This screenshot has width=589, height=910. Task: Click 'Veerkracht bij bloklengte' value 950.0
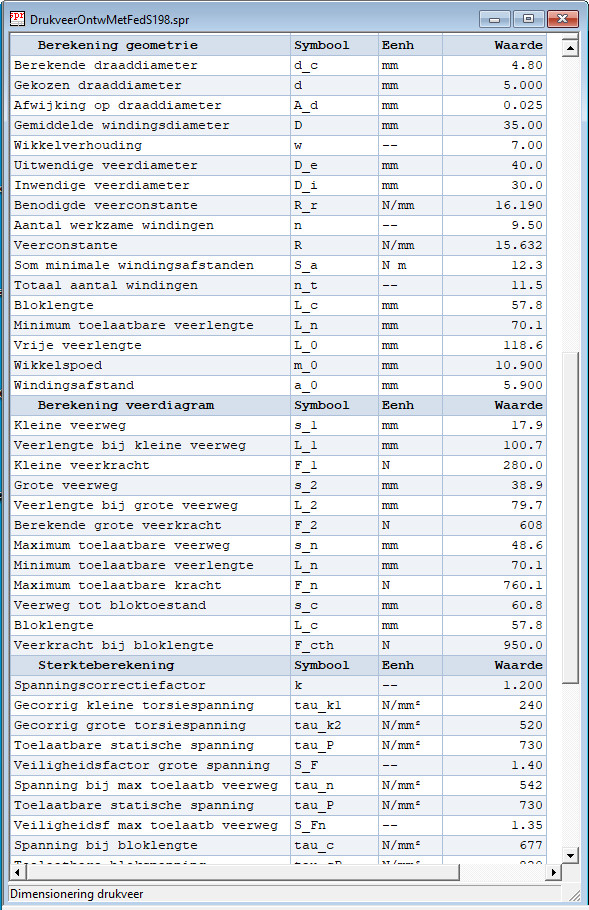(x=523, y=645)
